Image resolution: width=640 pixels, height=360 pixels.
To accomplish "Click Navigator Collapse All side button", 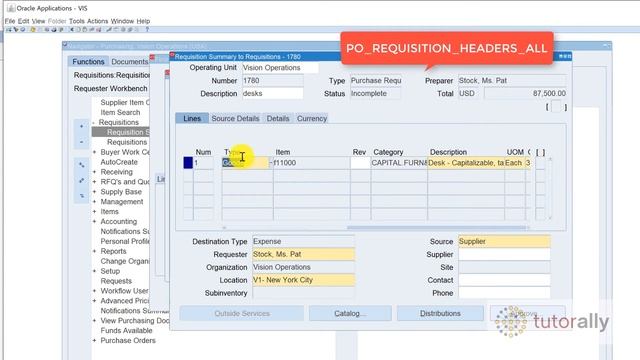I will 82,196.
